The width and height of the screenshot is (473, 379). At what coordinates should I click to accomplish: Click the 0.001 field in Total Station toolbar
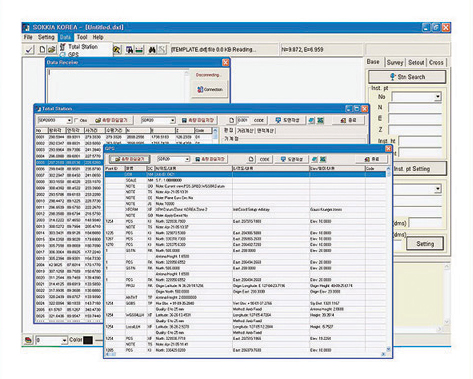(x=243, y=120)
